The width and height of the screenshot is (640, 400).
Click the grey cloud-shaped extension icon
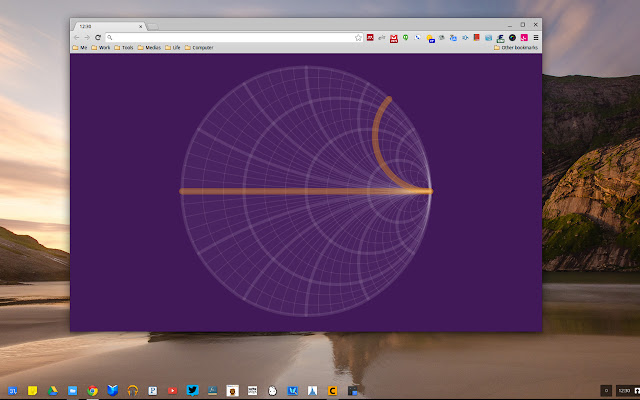tap(442, 38)
